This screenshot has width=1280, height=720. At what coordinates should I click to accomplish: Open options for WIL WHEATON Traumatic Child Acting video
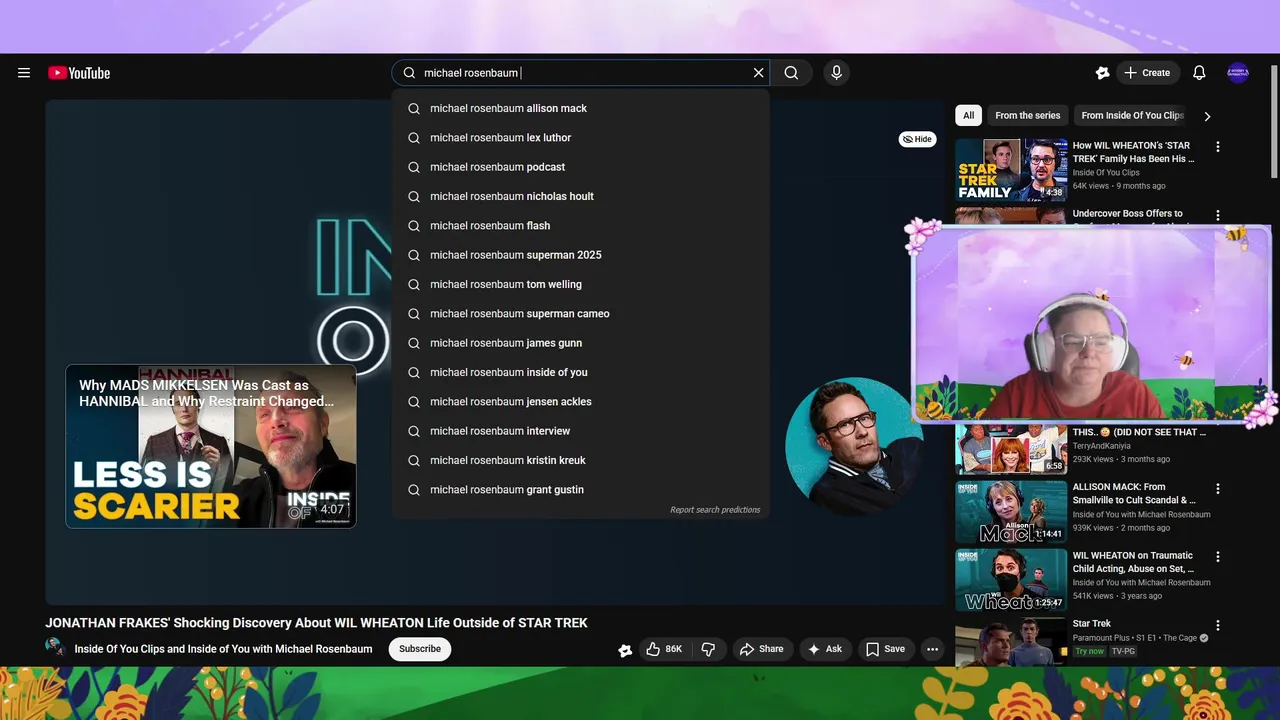(x=1218, y=557)
